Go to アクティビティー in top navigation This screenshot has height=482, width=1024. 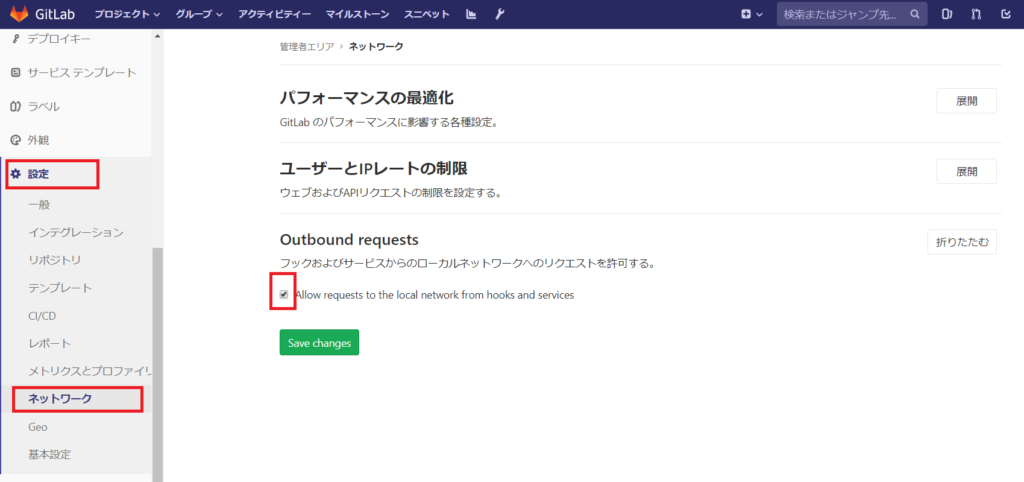point(274,14)
